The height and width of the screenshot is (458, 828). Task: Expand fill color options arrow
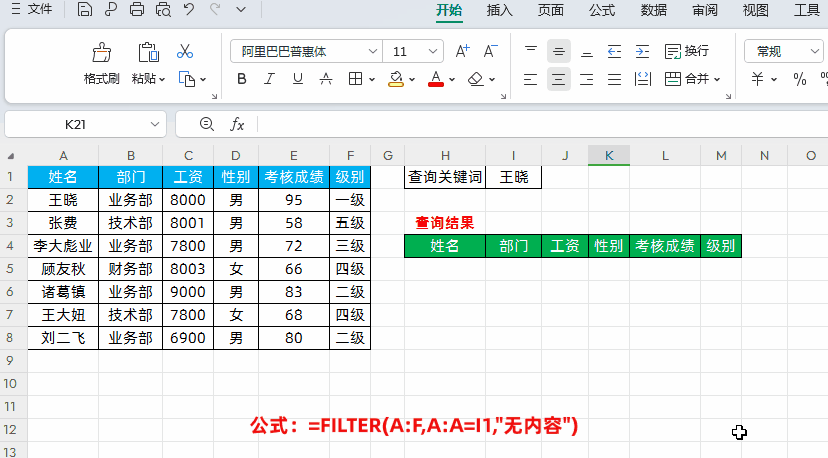(x=412, y=79)
